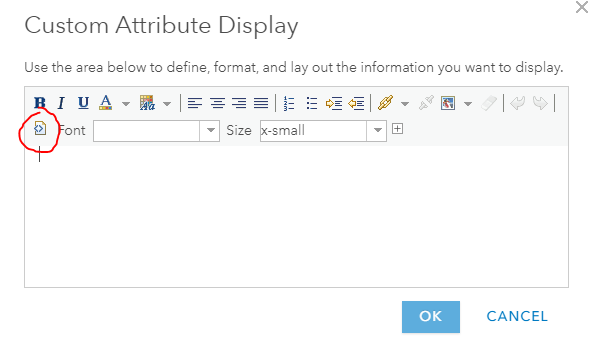The width and height of the screenshot is (594, 362).
Task: Click the plus icon to add field
Action: coord(397,129)
